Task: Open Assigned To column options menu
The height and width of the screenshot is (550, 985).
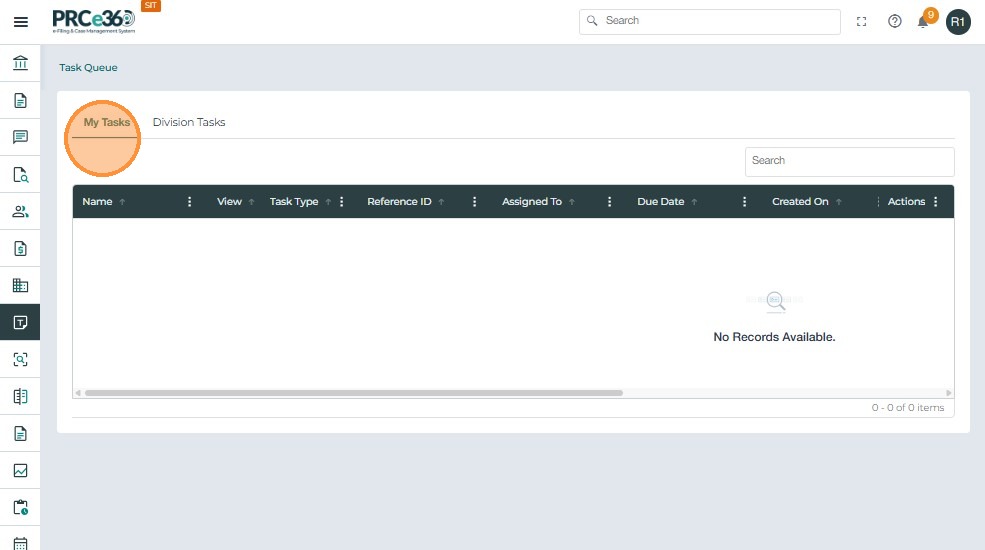Action: (x=609, y=202)
